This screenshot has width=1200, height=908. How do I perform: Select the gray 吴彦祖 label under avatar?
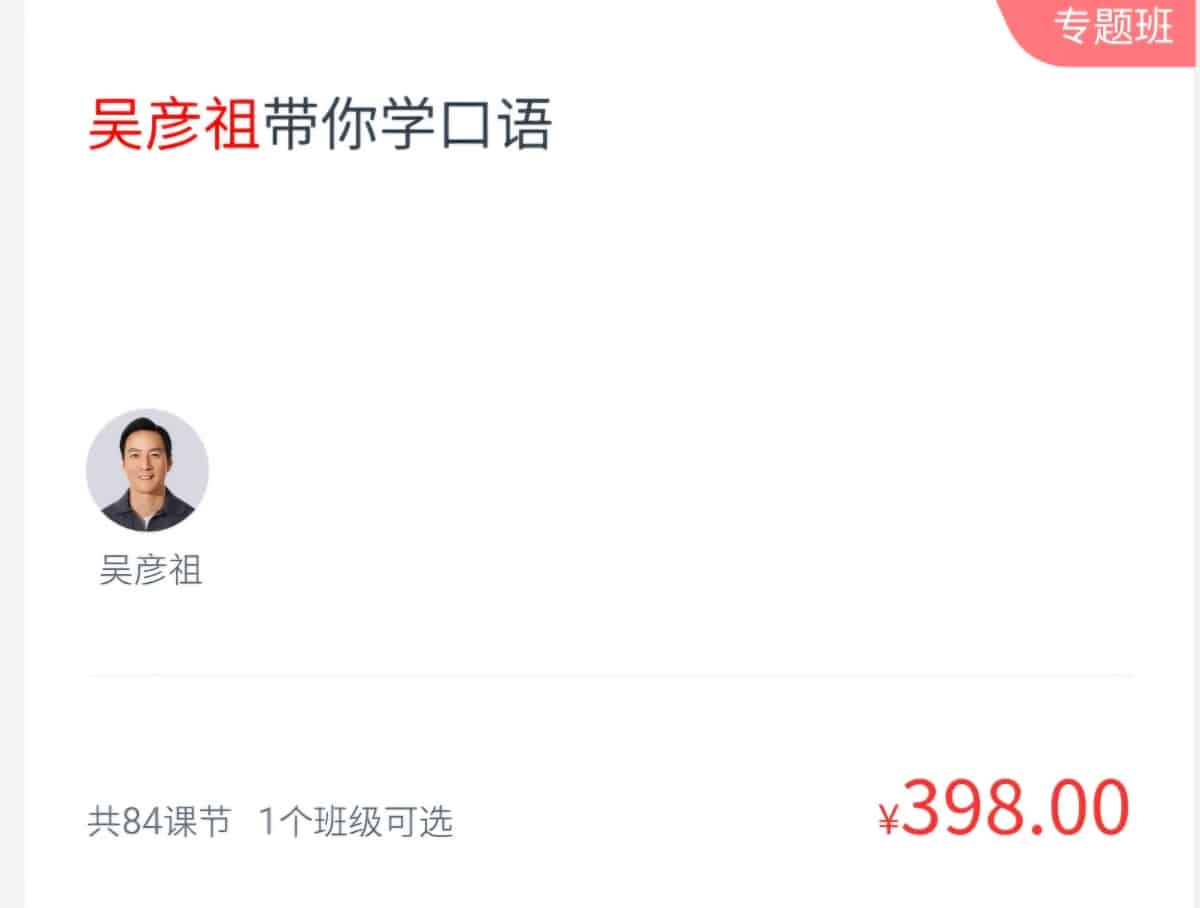tap(151, 571)
